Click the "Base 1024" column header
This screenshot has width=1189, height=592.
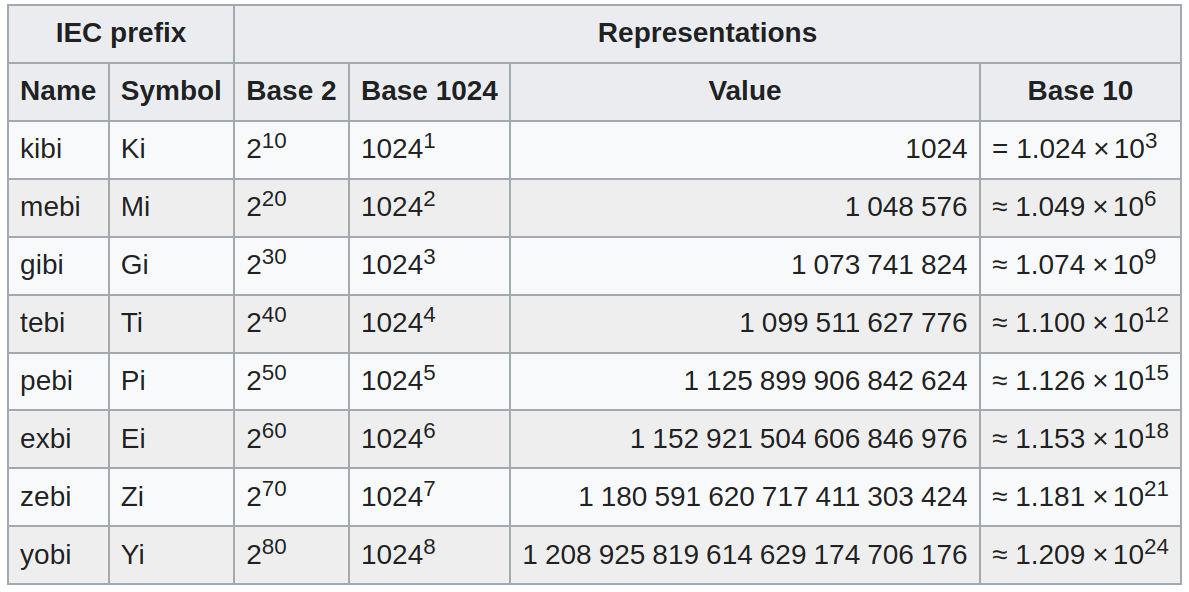click(x=429, y=91)
